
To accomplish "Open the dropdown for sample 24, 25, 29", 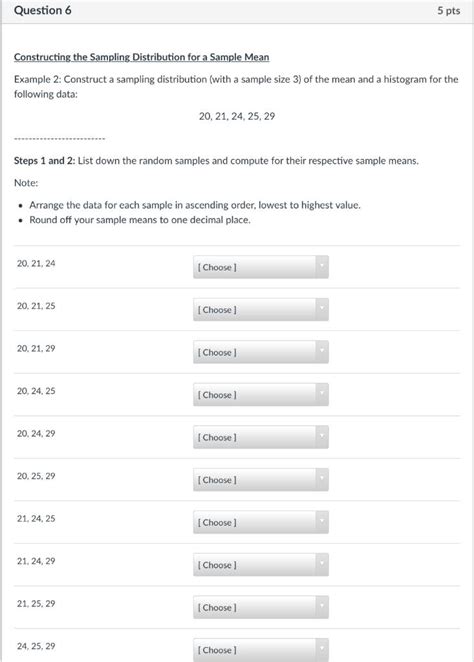I will click(x=260, y=650).
